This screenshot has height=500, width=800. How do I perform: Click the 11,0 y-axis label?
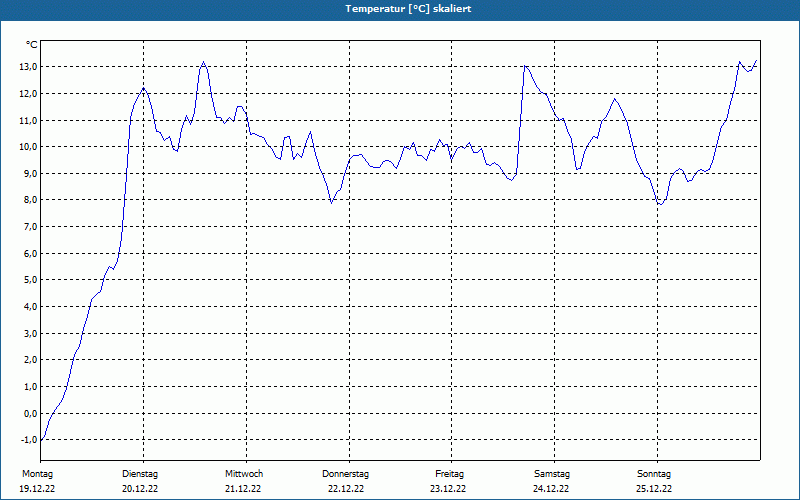(x=28, y=120)
